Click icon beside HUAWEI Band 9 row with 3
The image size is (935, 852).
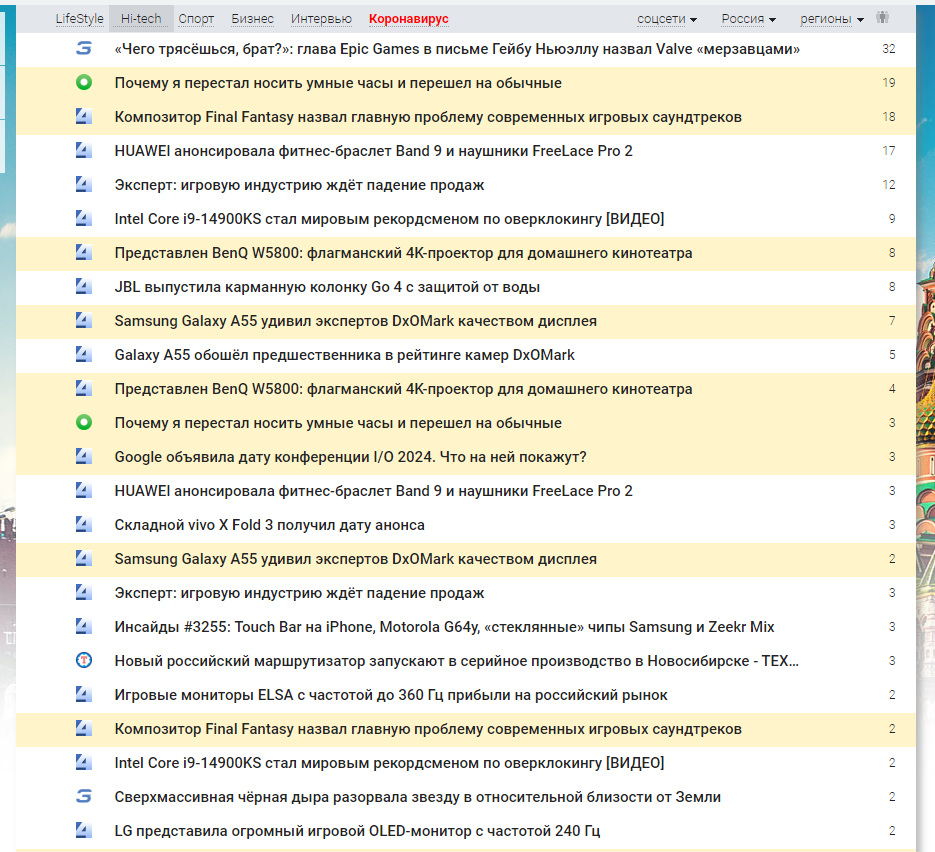pos(84,490)
